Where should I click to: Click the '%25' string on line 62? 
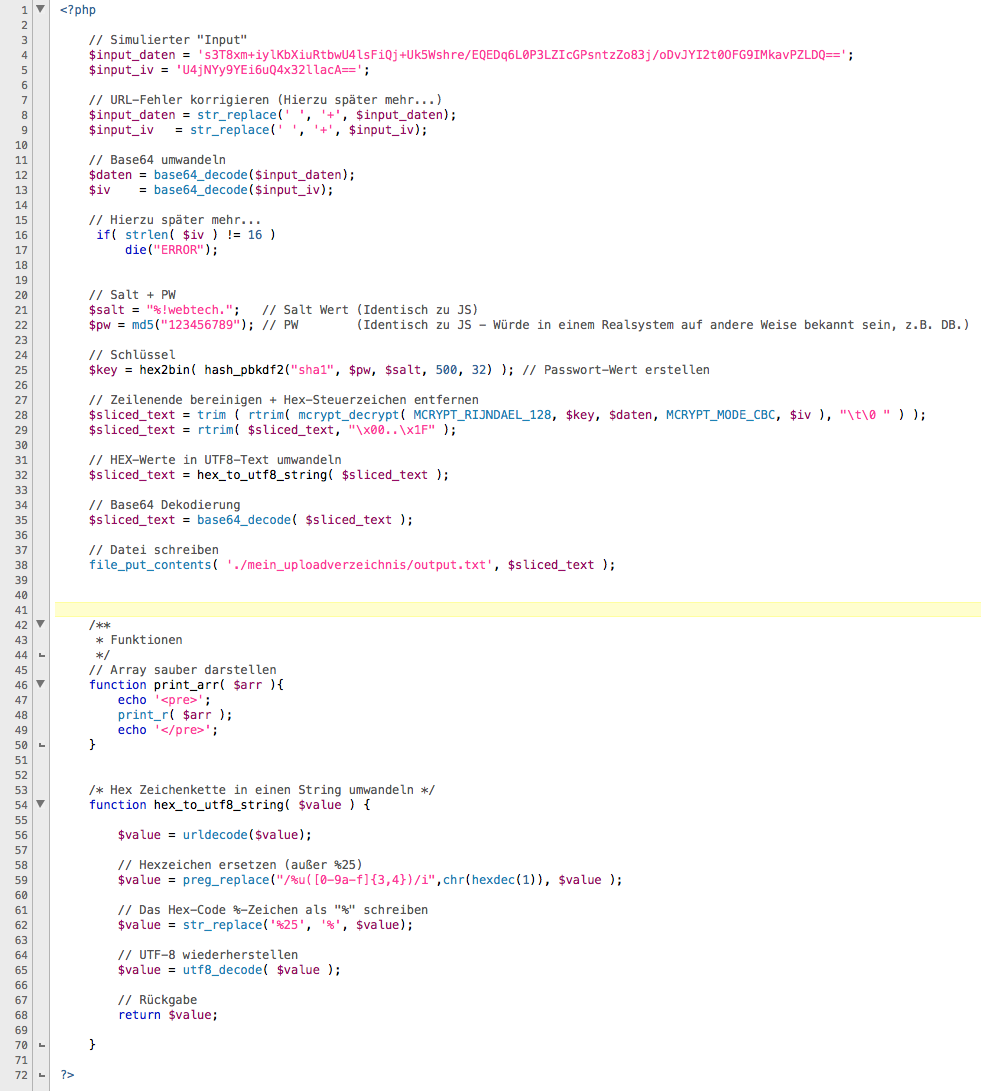click(x=287, y=925)
